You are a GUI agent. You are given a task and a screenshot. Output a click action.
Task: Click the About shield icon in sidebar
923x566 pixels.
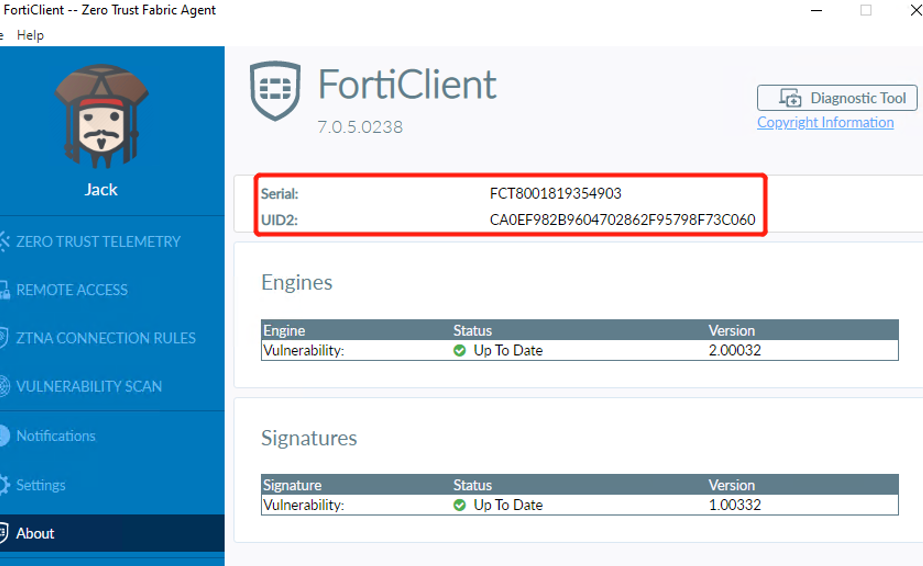click(x=4, y=533)
